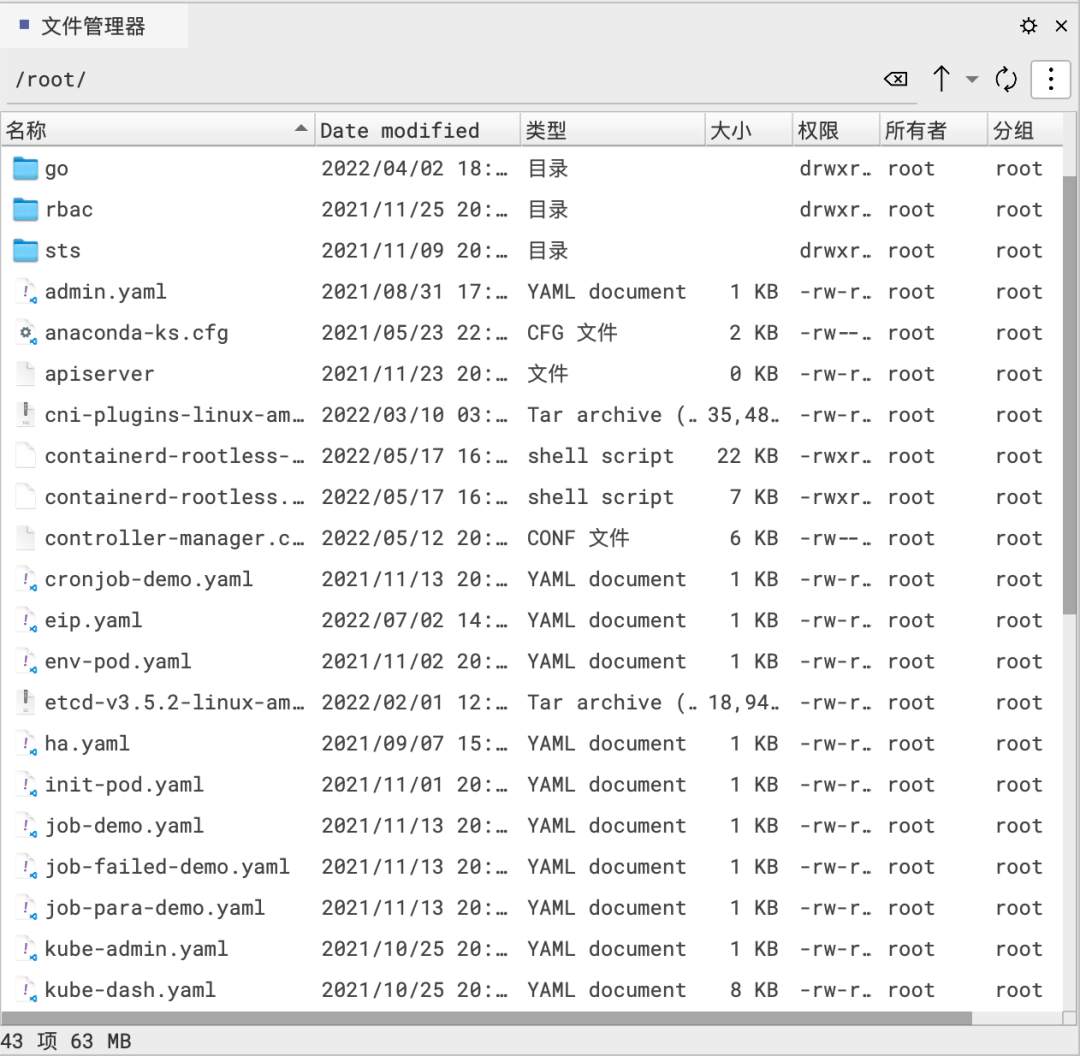The width and height of the screenshot is (1080, 1056).
Task: Sort by the 大小 column header
Action: tap(749, 130)
